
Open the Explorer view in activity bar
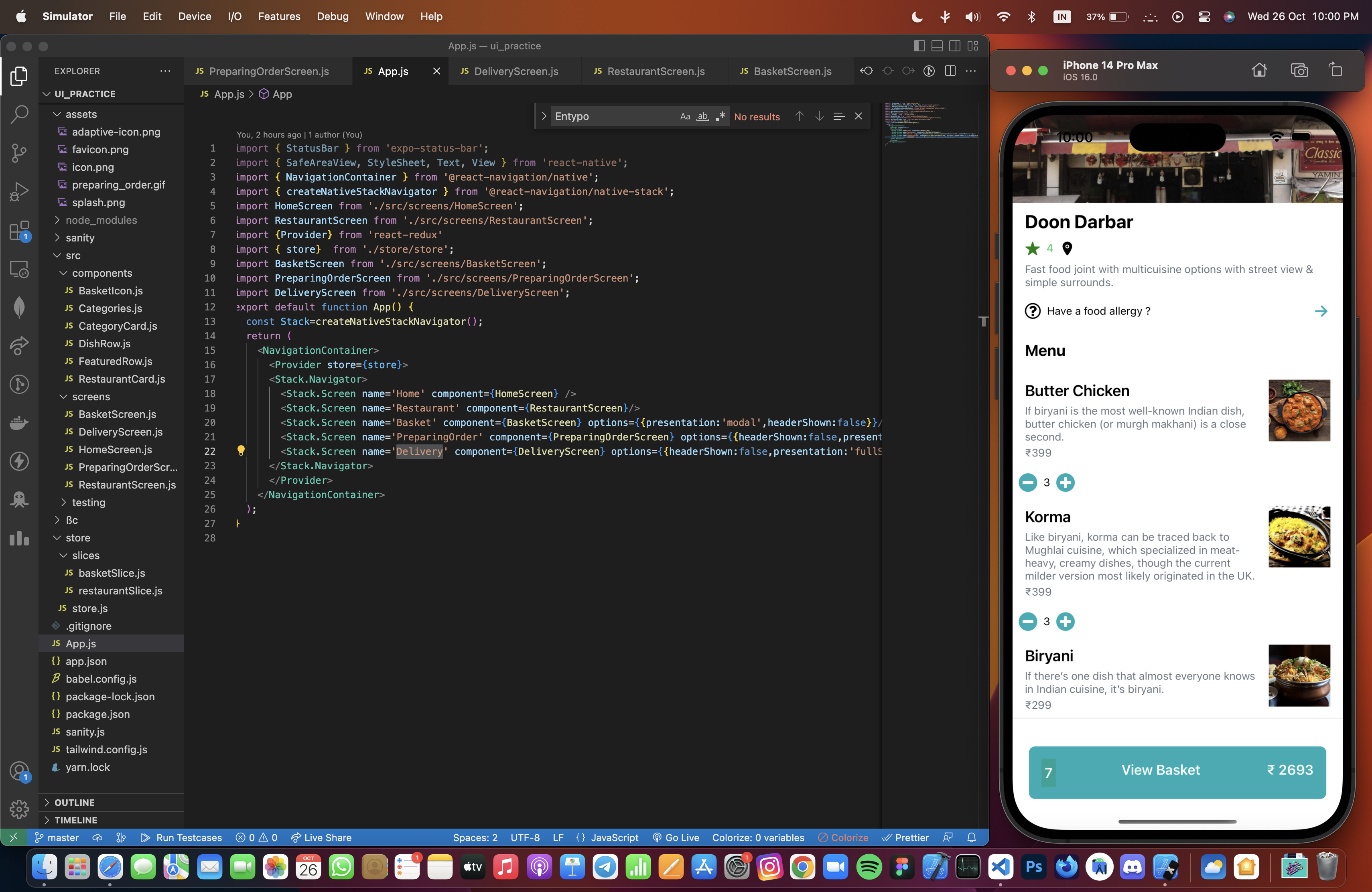19,75
